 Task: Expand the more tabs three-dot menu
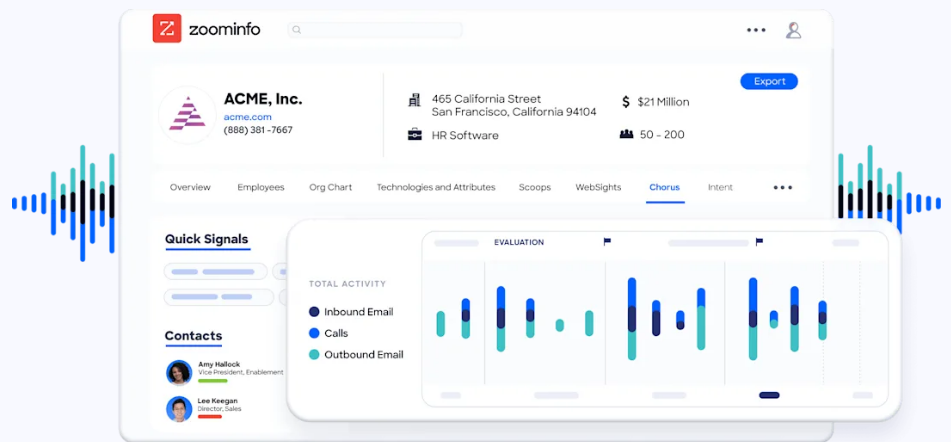pos(783,187)
